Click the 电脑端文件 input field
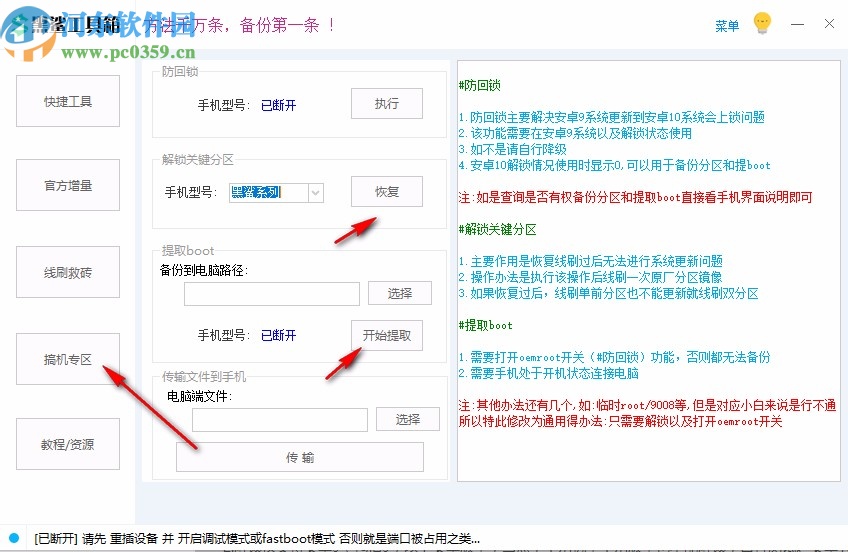Viewport: 848px width, 552px height. (280, 420)
